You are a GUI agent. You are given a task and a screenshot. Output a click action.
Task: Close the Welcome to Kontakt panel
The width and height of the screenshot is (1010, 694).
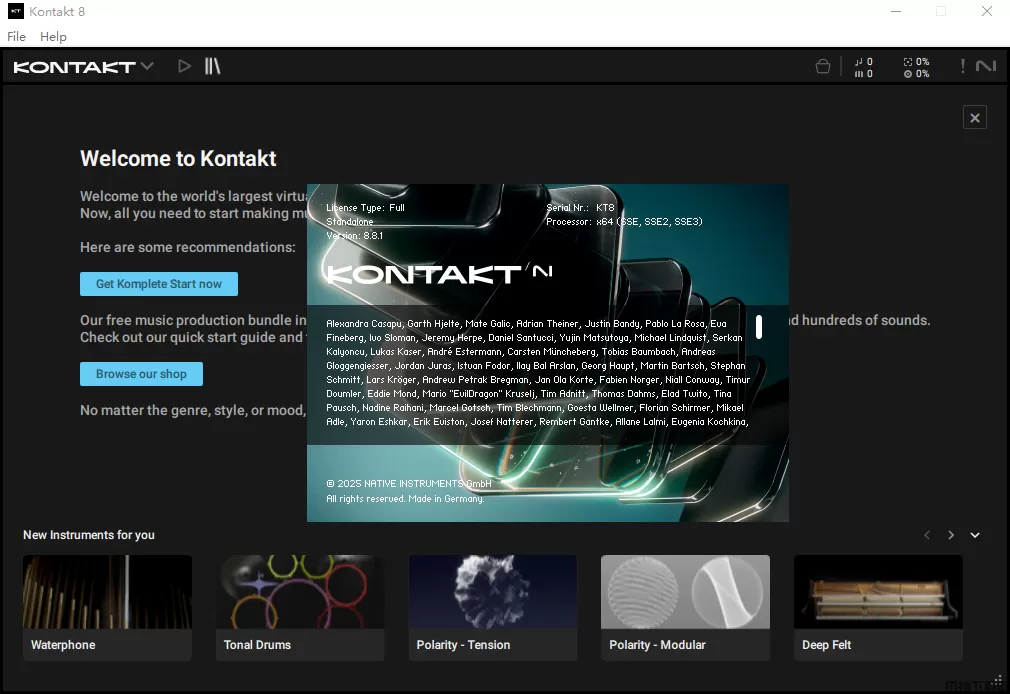[974, 118]
